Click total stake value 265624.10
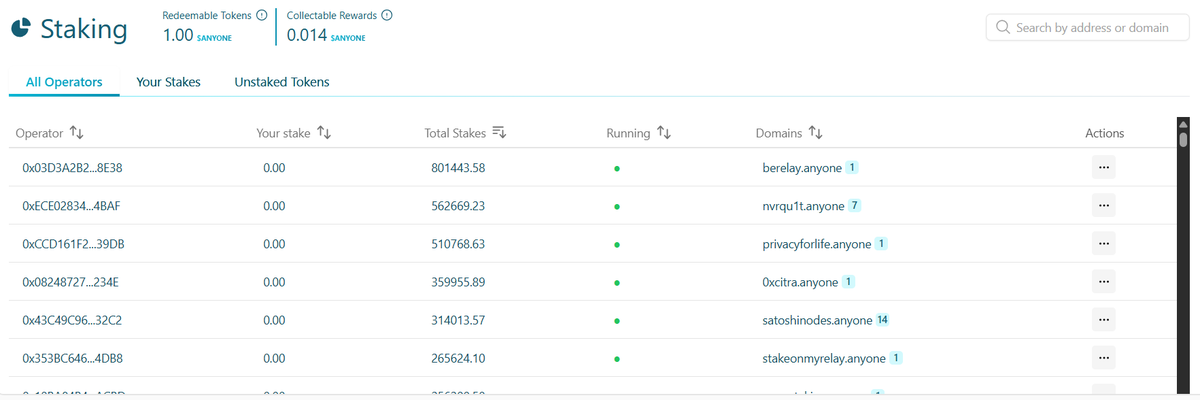 (x=457, y=358)
